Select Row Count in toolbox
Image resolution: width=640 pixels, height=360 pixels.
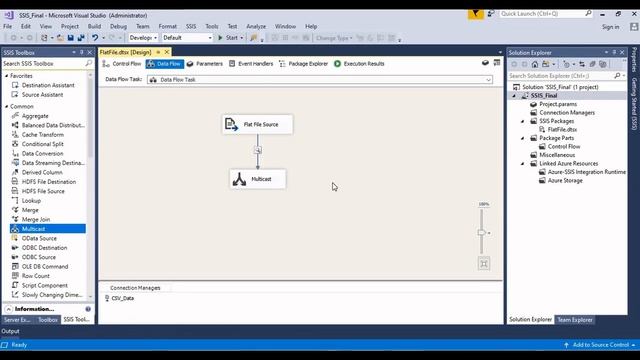click(x=36, y=276)
